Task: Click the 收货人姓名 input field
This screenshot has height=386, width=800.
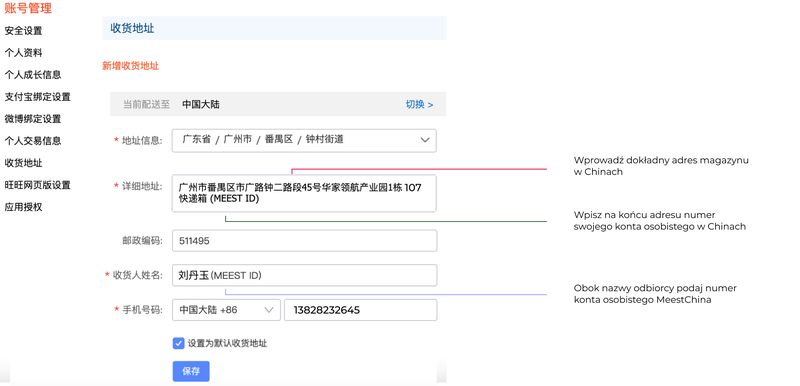Action: [x=305, y=275]
